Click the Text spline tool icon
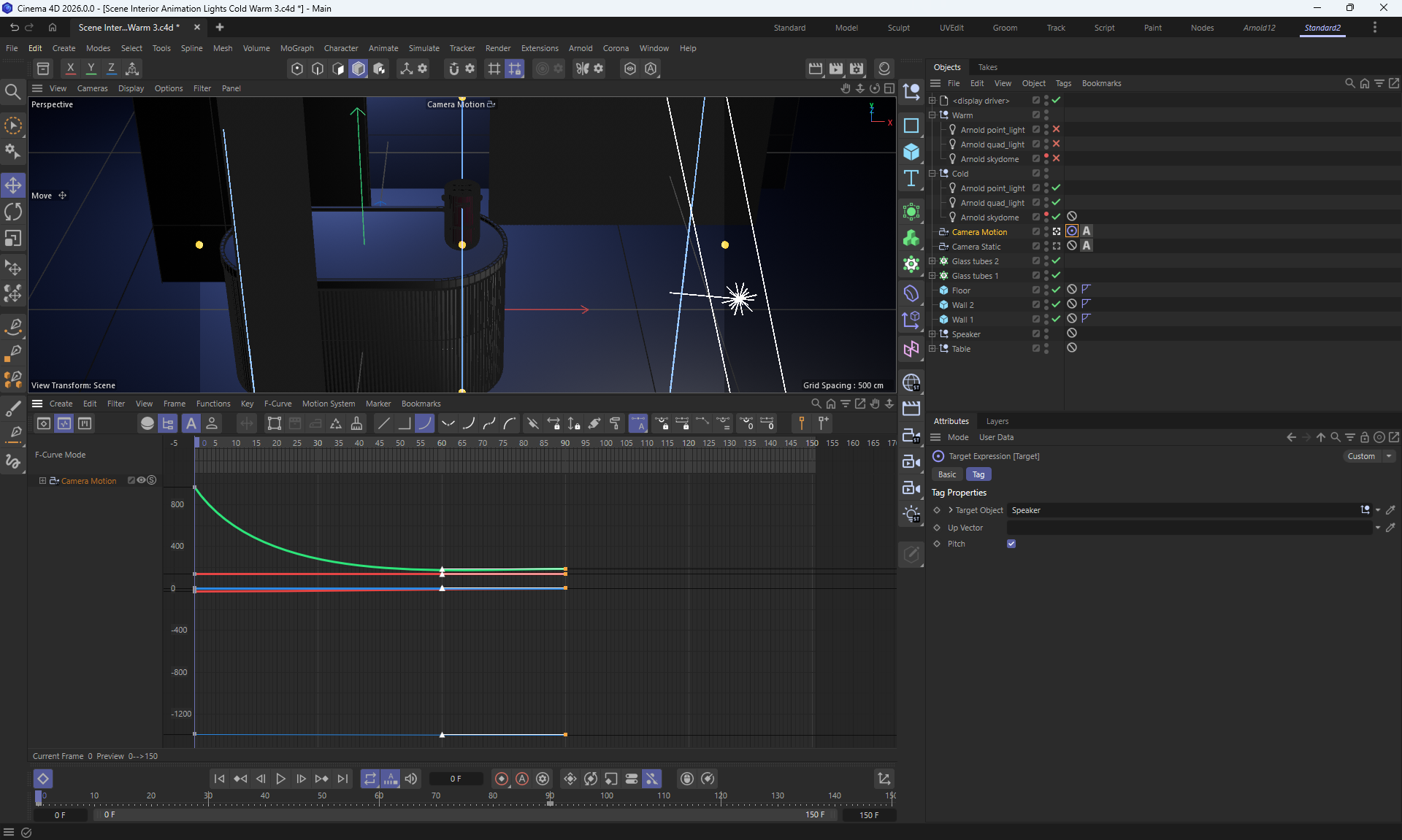Viewport: 1402px width, 840px height. pyautogui.click(x=911, y=179)
